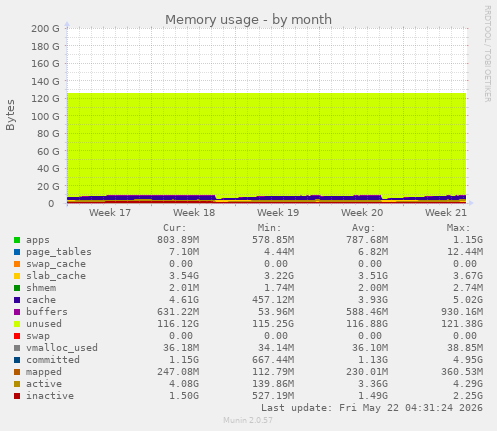Click the 'Min:' column header
The height and width of the screenshot is (431, 497).
point(269,228)
